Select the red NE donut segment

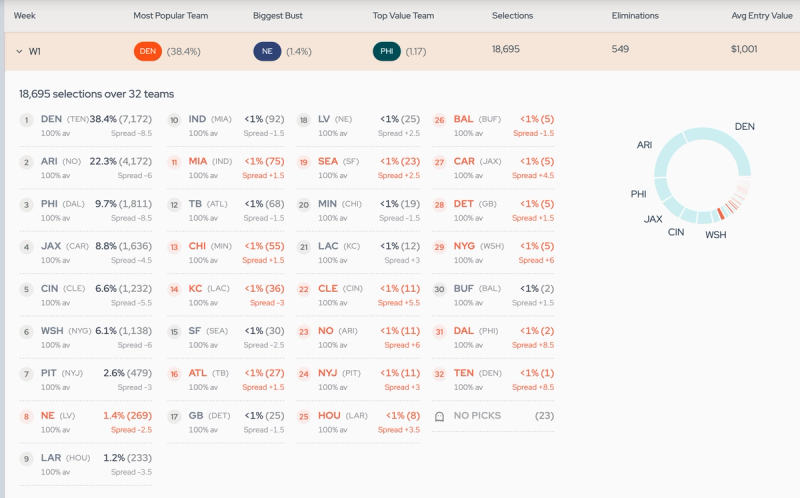[720, 214]
